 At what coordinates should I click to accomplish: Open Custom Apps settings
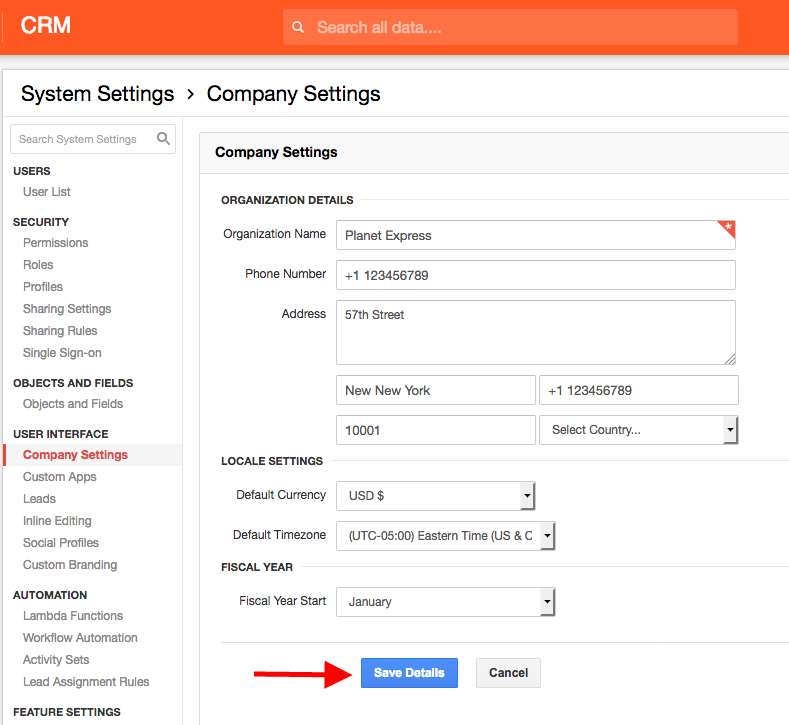click(59, 477)
